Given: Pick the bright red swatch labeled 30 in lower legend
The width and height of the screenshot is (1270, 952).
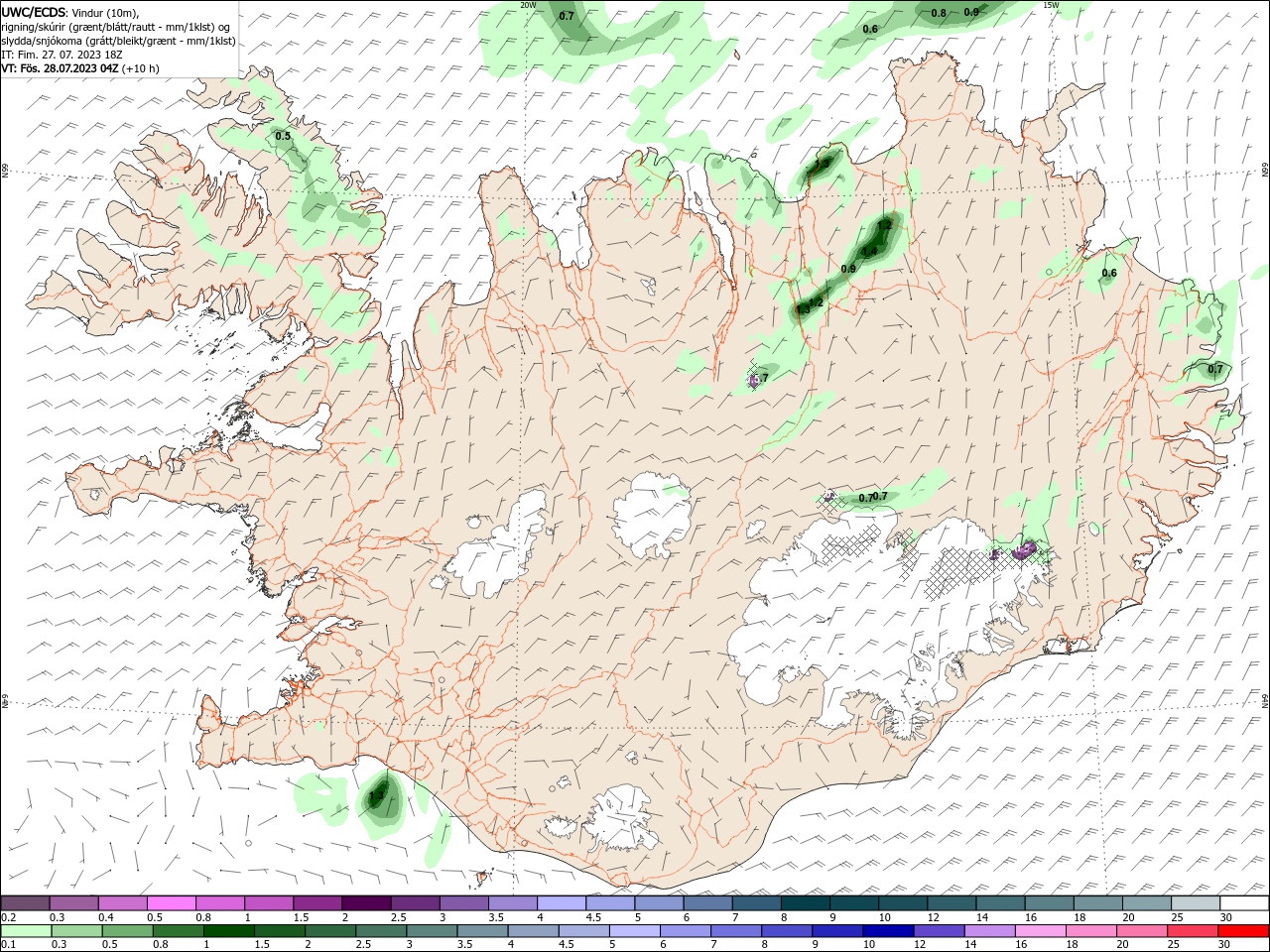Looking at the screenshot, I should point(1244,931).
